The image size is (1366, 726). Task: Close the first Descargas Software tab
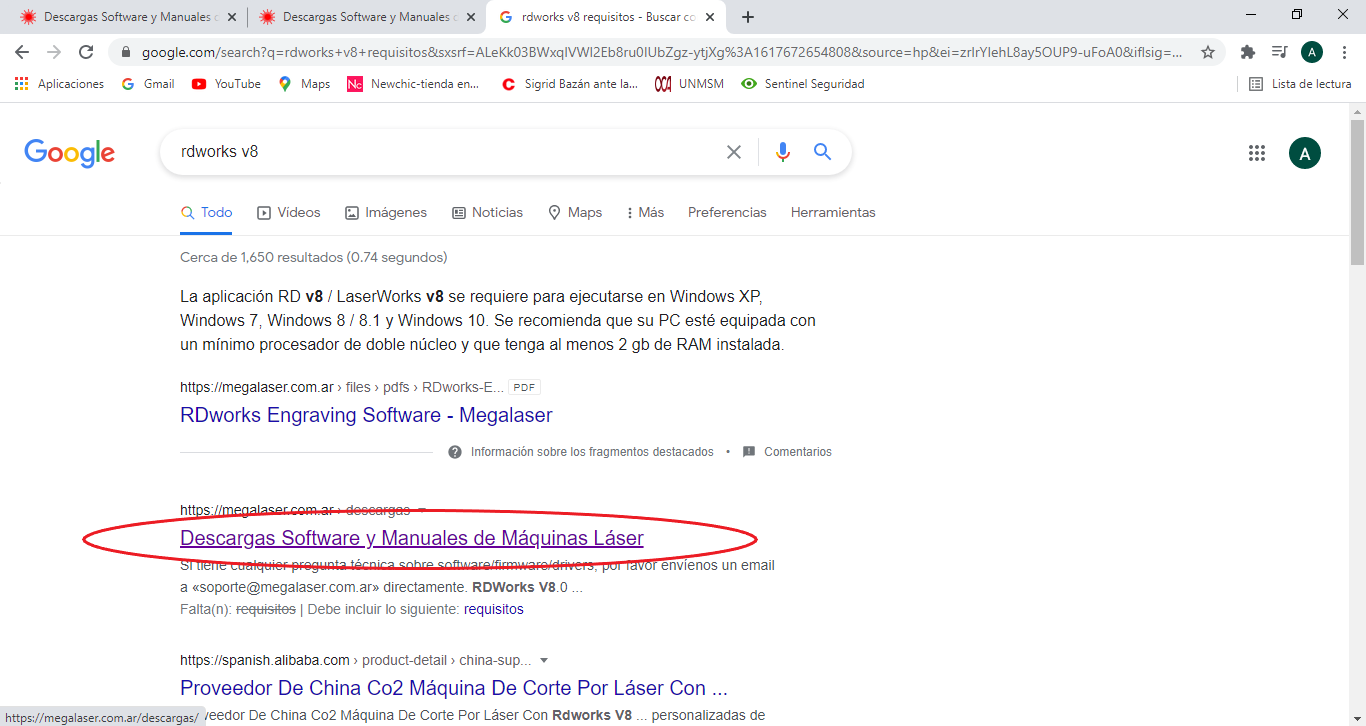coord(231,17)
